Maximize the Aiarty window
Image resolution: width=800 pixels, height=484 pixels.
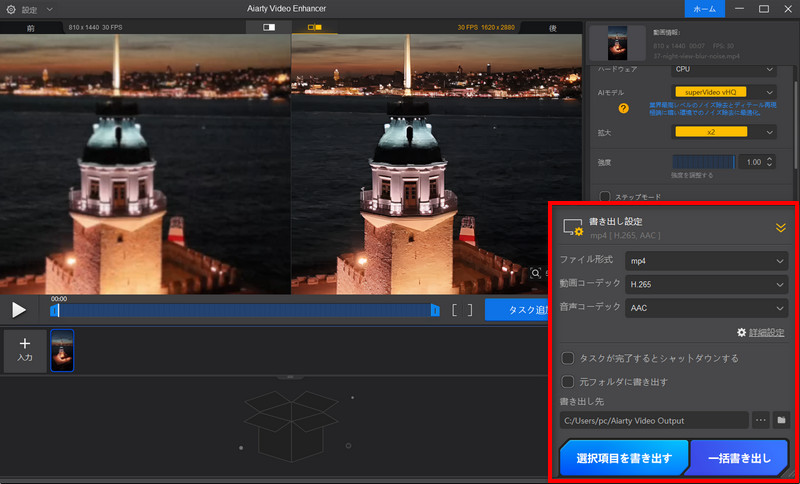point(764,9)
